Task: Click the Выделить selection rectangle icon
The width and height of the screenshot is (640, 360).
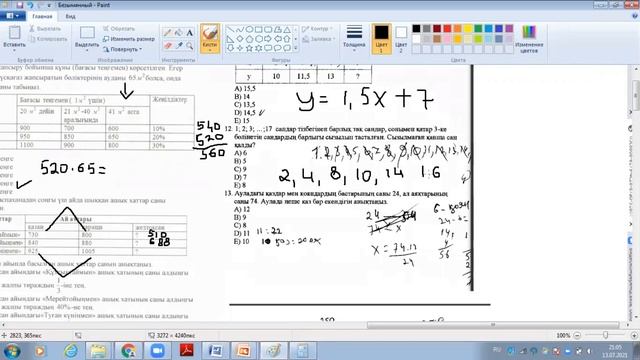Action: click(x=87, y=33)
